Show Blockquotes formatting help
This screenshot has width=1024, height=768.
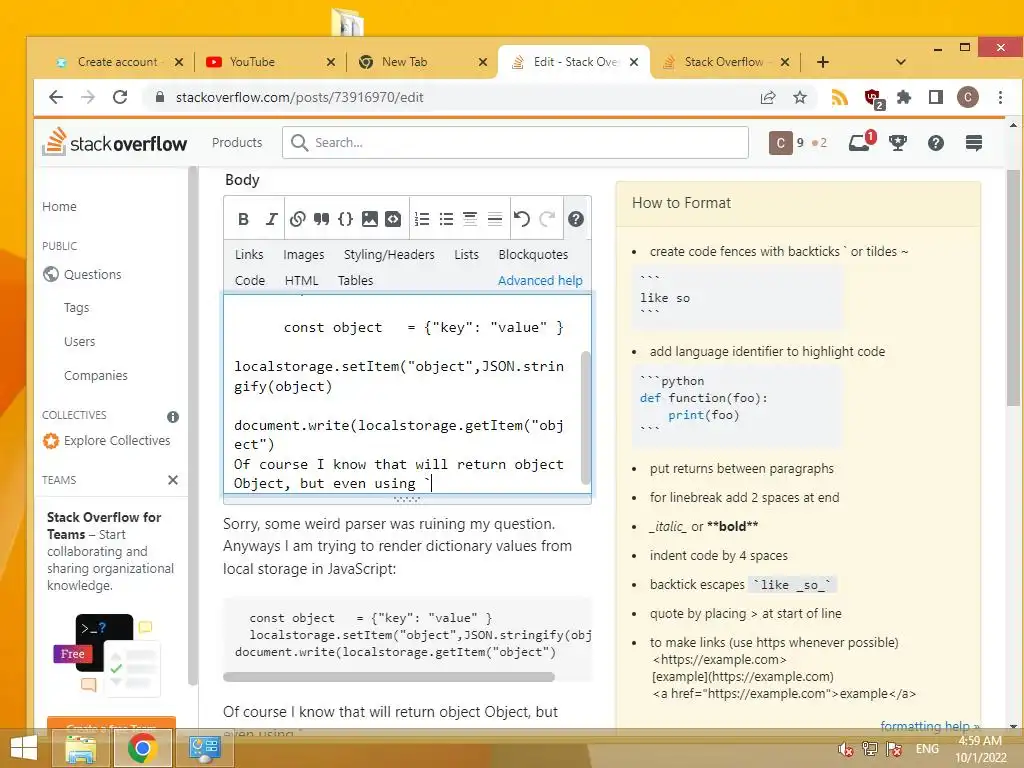(533, 255)
